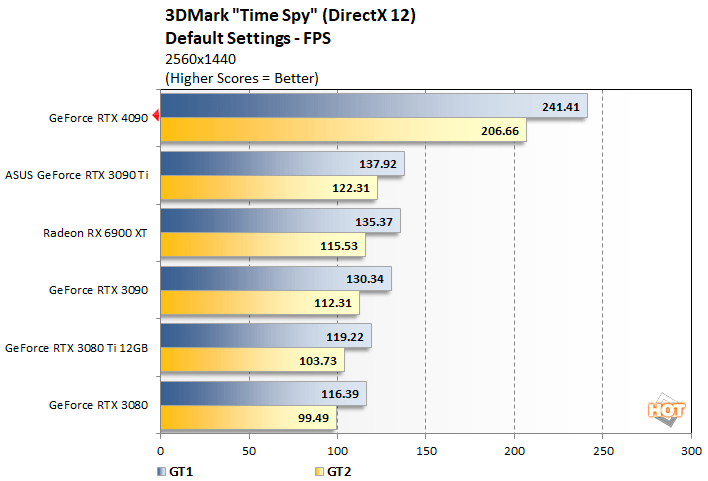Click the GeForce RTX 3080 116.39 bar

(263, 393)
